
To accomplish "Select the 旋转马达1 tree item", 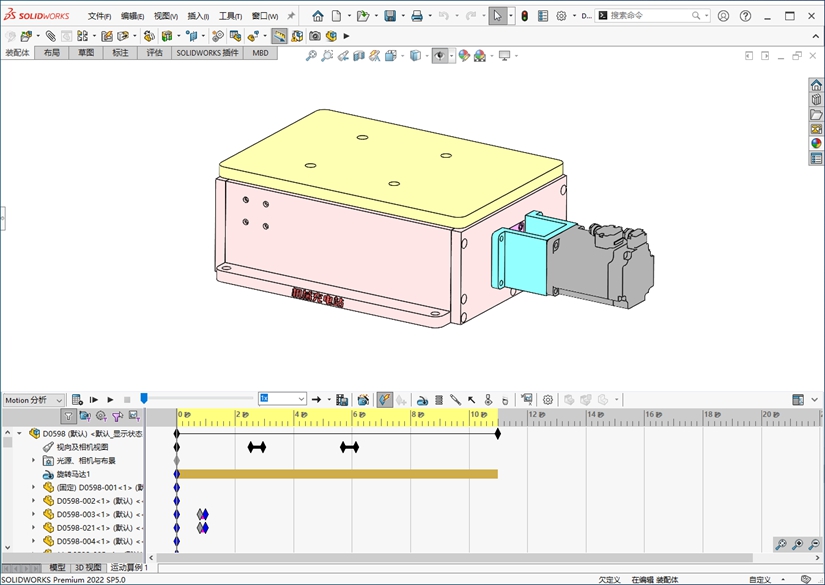I will click(x=73, y=474).
